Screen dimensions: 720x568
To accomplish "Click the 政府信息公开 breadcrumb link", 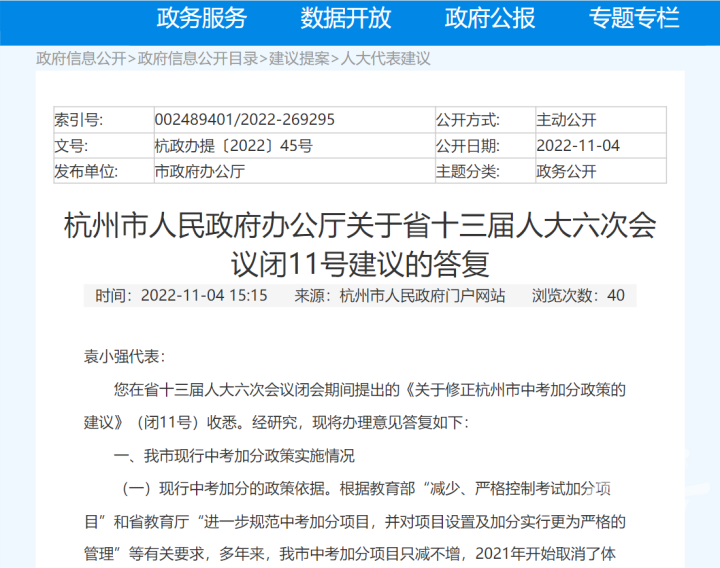I will point(81,58).
